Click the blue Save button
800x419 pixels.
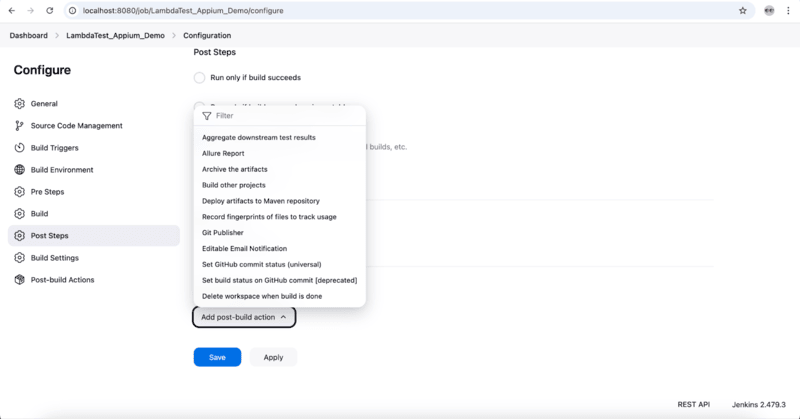[217, 357]
